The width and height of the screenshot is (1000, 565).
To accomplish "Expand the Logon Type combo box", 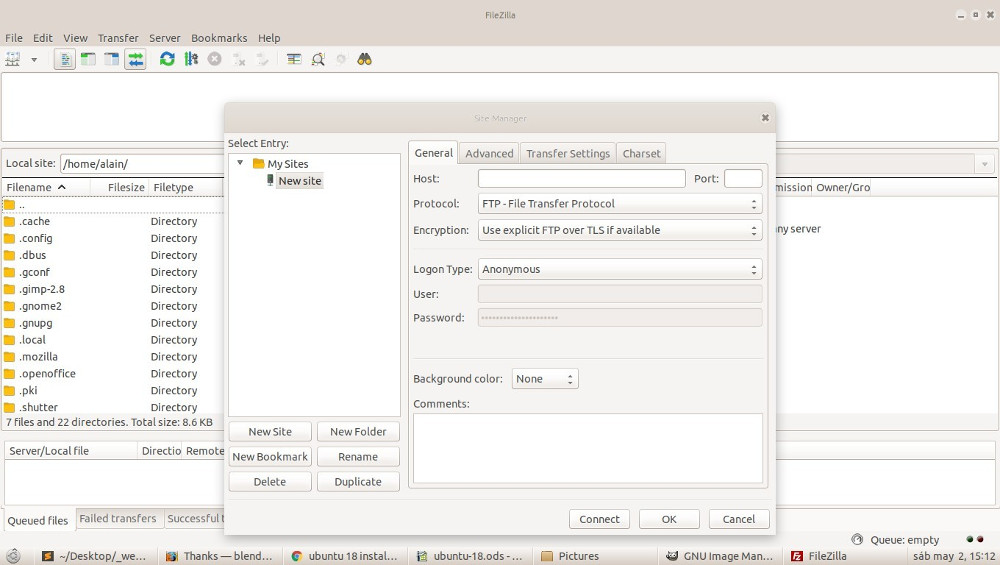I will point(619,269).
